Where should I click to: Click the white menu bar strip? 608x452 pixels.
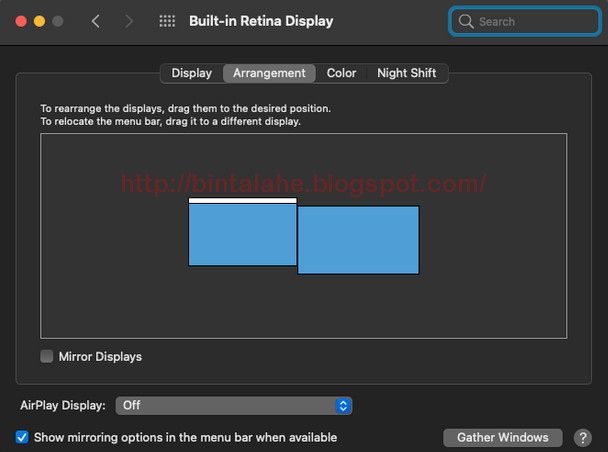click(243, 200)
